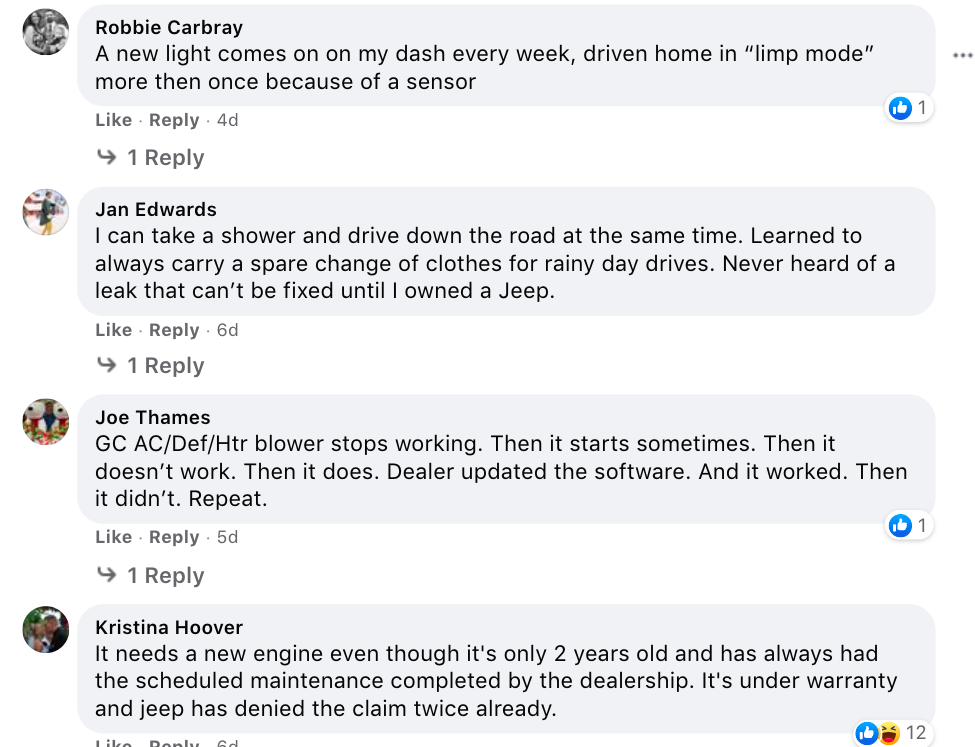Click the 5d timestamp on Joe Thames' comment
Screen dimensions: 975x747
coord(227,537)
